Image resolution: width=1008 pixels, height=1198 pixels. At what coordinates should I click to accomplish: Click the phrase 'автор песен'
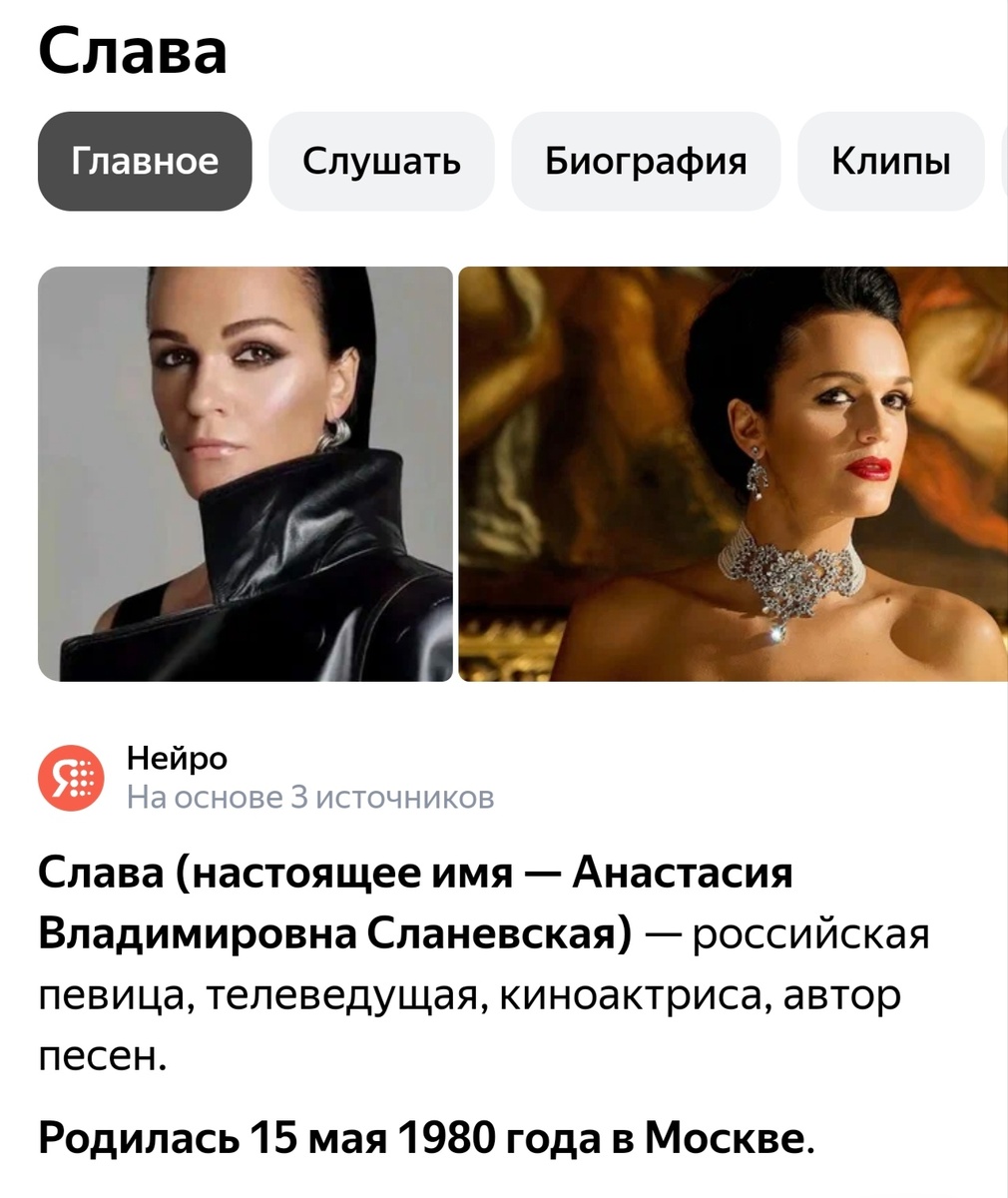(x=469, y=1025)
